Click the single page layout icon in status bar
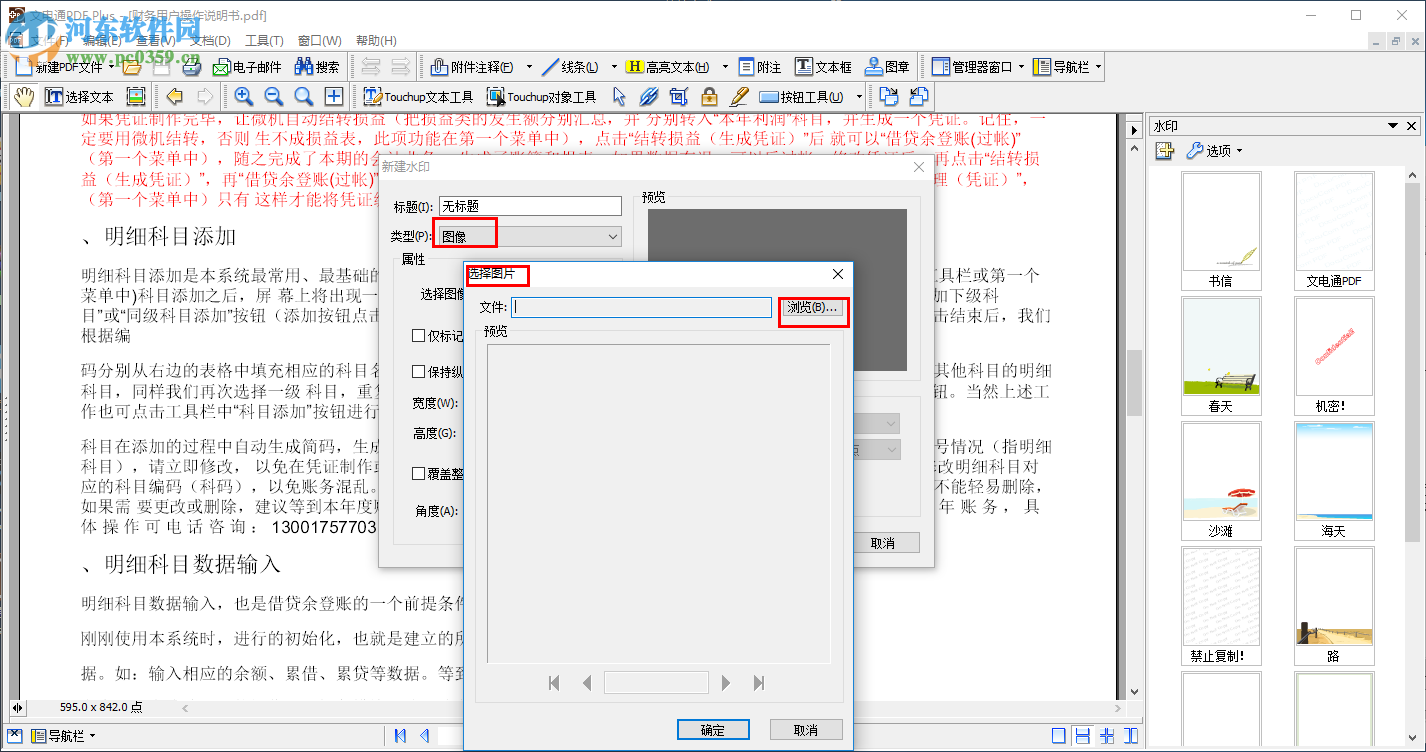 click(1058, 736)
